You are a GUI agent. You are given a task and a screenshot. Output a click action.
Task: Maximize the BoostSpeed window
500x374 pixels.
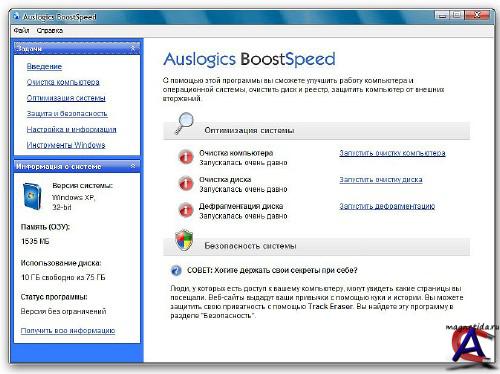click(x=457, y=15)
